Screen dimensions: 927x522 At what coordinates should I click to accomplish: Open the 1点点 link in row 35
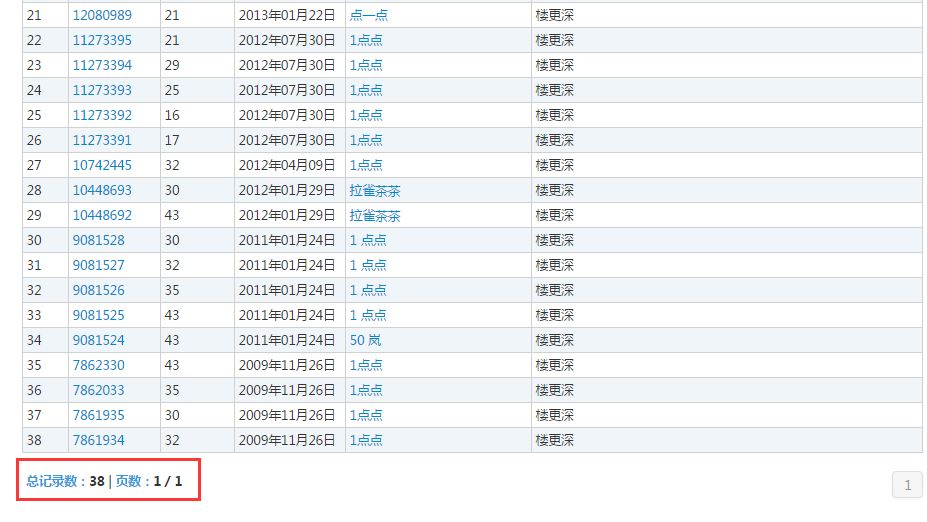click(x=366, y=365)
